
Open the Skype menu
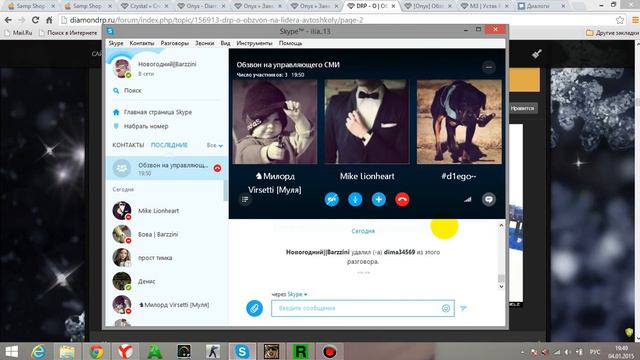(116, 43)
